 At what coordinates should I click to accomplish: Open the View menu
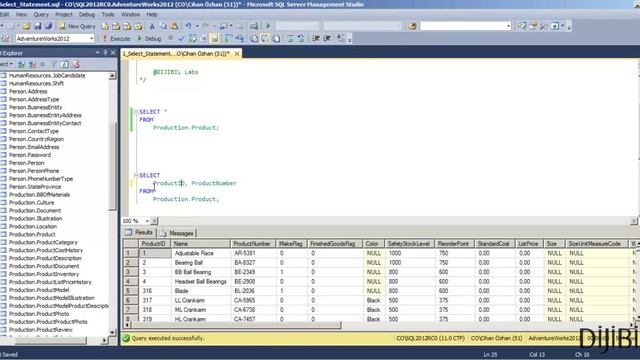click(21, 14)
